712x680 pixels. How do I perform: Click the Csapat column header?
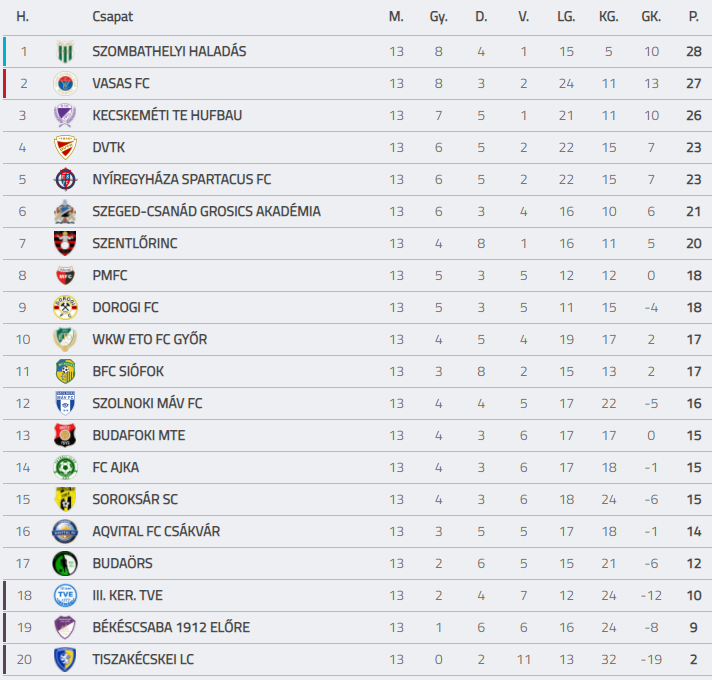[113, 17]
